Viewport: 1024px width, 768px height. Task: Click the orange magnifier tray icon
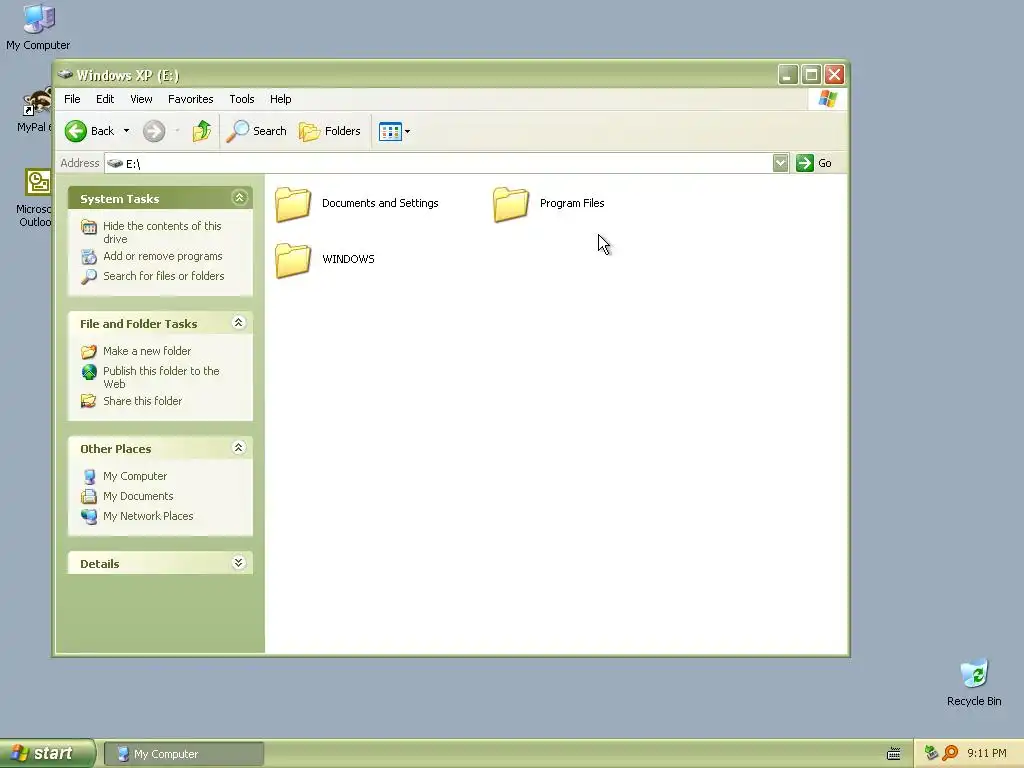950,753
